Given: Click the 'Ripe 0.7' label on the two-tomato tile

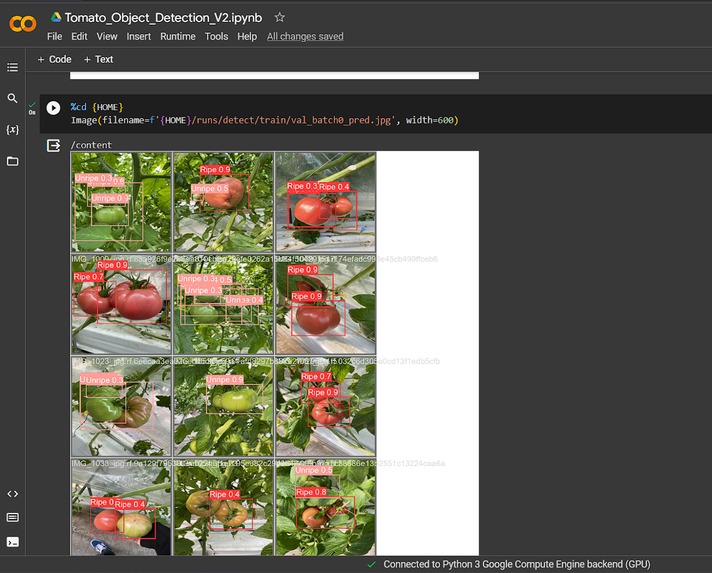Looking at the screenshot, I should (89, 277).
